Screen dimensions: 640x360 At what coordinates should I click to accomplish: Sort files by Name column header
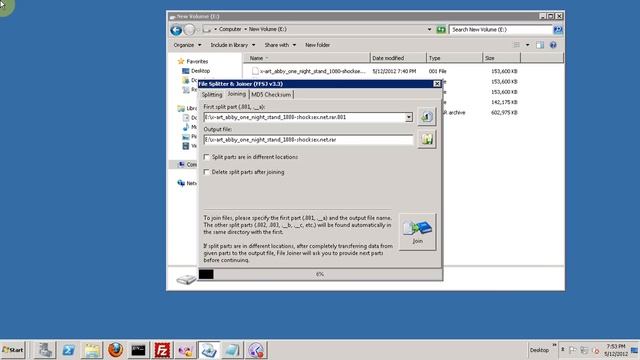(x=307, y=58)
